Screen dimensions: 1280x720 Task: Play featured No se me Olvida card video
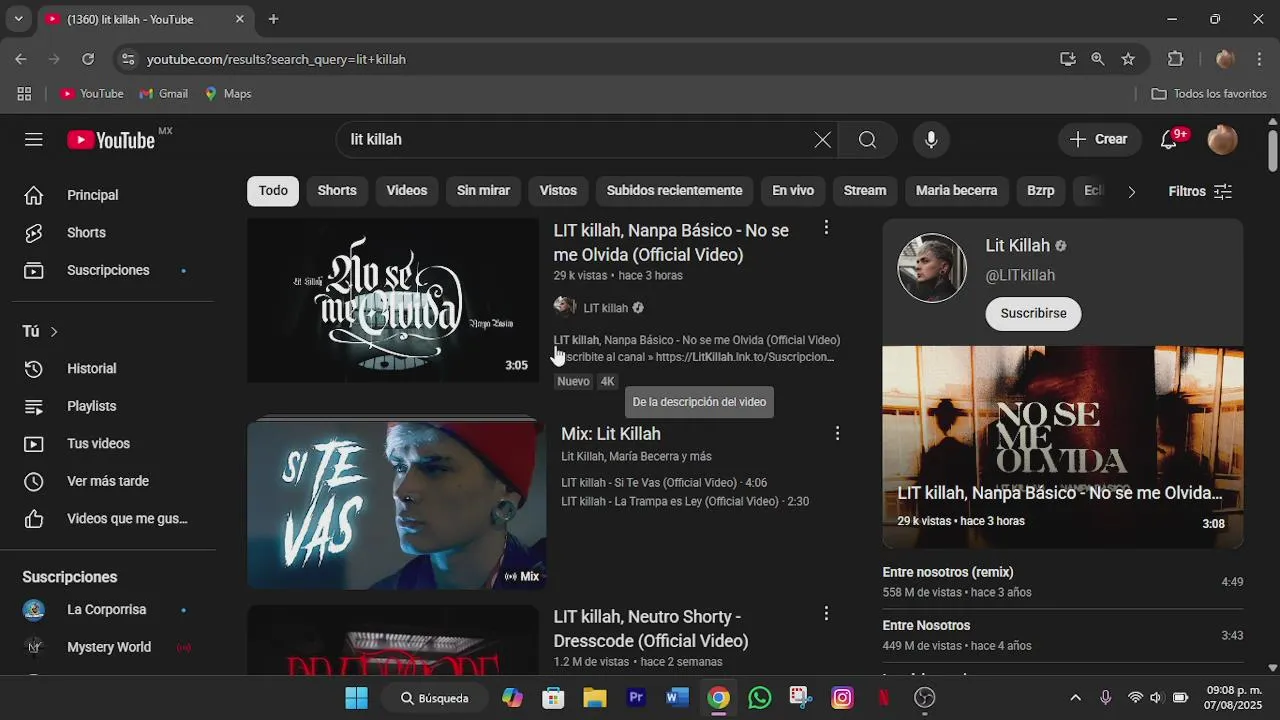[1063, 447]
